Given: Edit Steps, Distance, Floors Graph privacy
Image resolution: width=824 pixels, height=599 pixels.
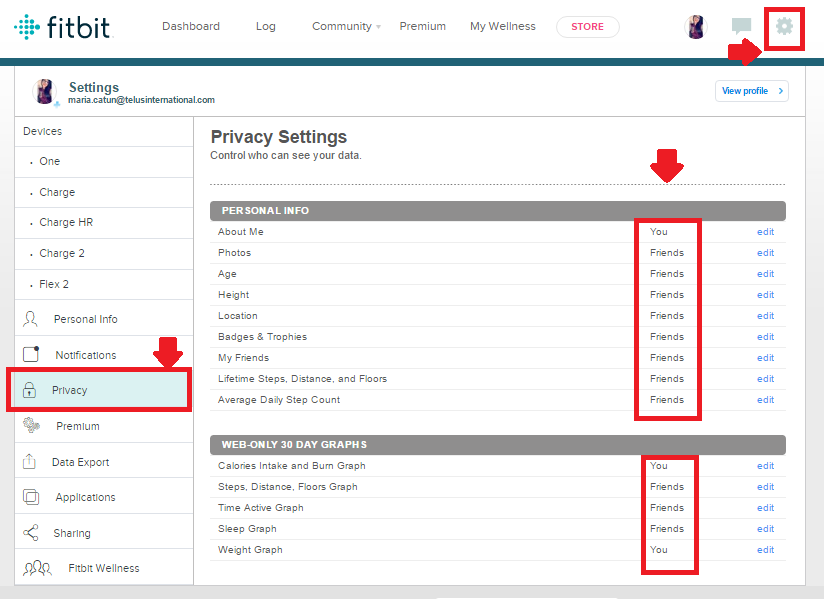Looking at the screenshot, I should (765, 487).
